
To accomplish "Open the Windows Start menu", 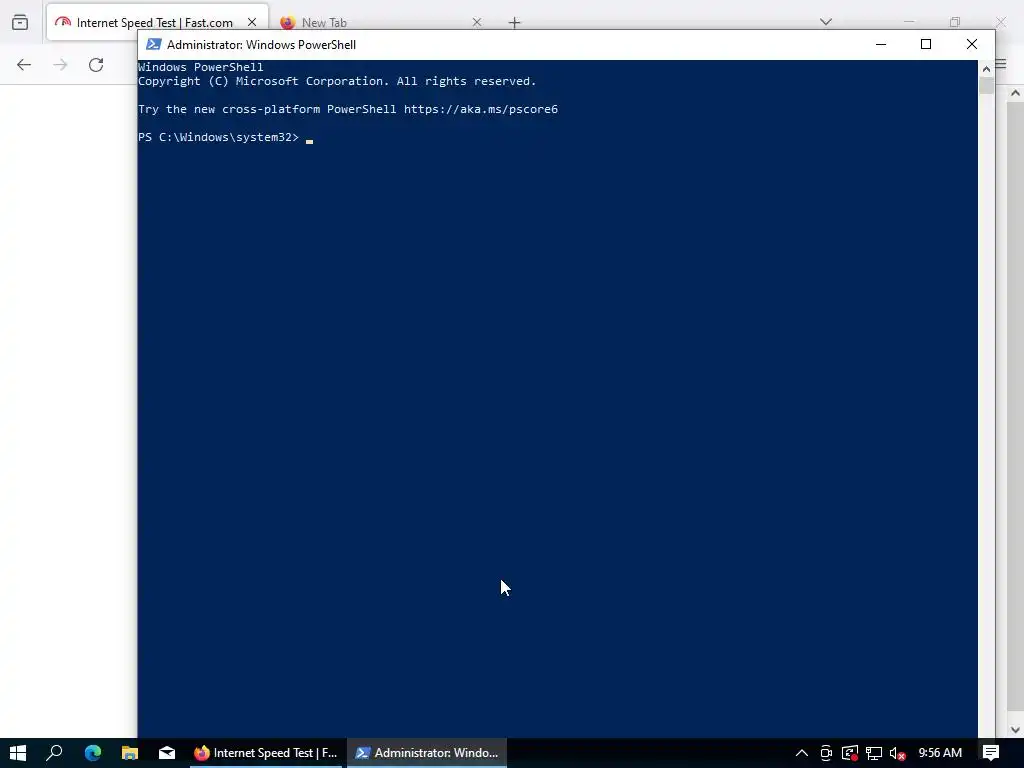I will point(18,753).
